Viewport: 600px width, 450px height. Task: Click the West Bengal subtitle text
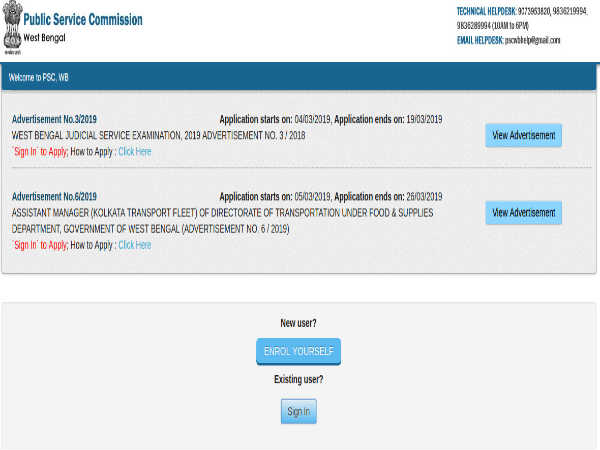[48, 36]
